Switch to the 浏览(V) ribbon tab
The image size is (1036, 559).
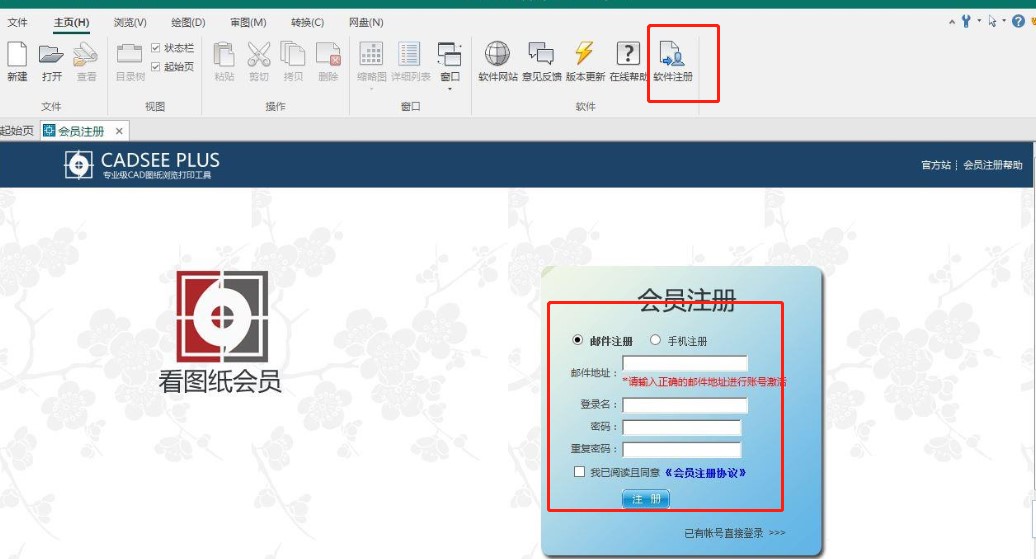[x=130, y=22]
